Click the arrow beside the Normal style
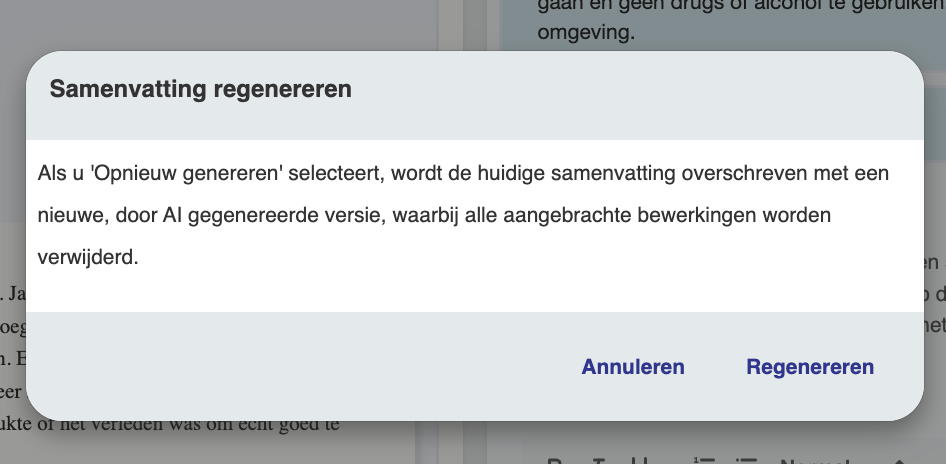The width and height of the screenshot is (946, 464). [897, 461]
